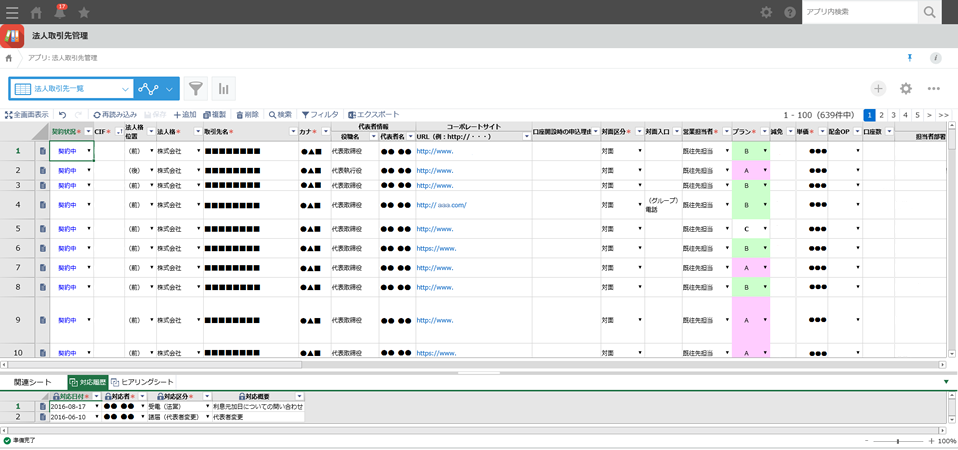958x450 pixels.
Task: Click the funnel filter icon button
Action: coord(196,89)
